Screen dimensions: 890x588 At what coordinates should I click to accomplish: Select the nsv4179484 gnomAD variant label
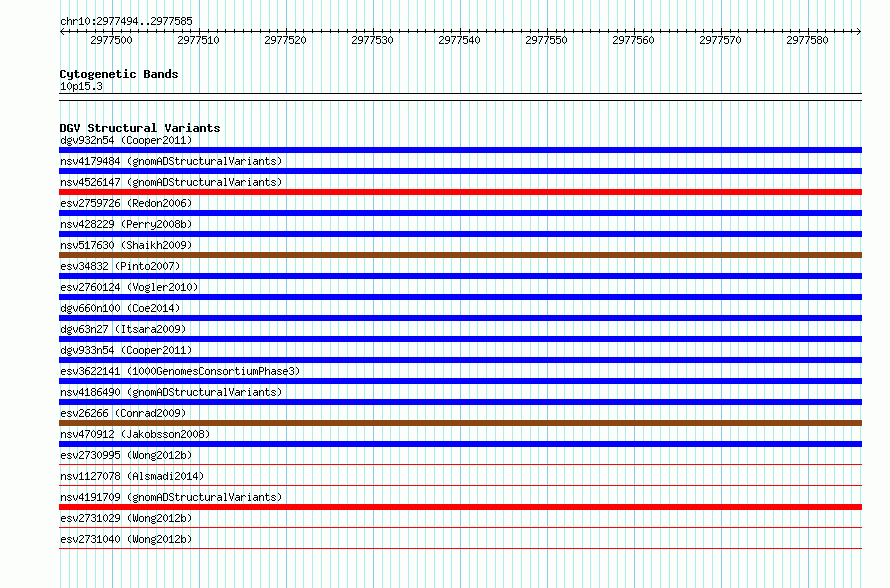(171, 161)
